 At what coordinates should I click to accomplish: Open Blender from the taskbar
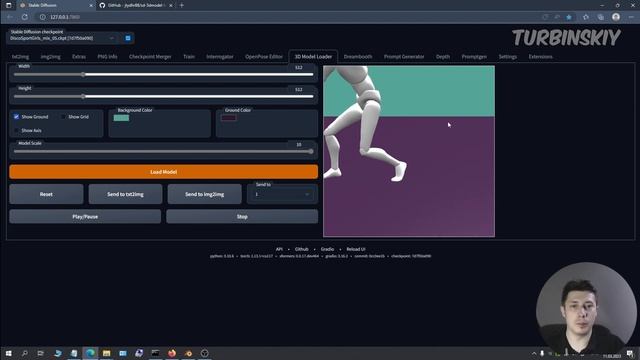188,353
